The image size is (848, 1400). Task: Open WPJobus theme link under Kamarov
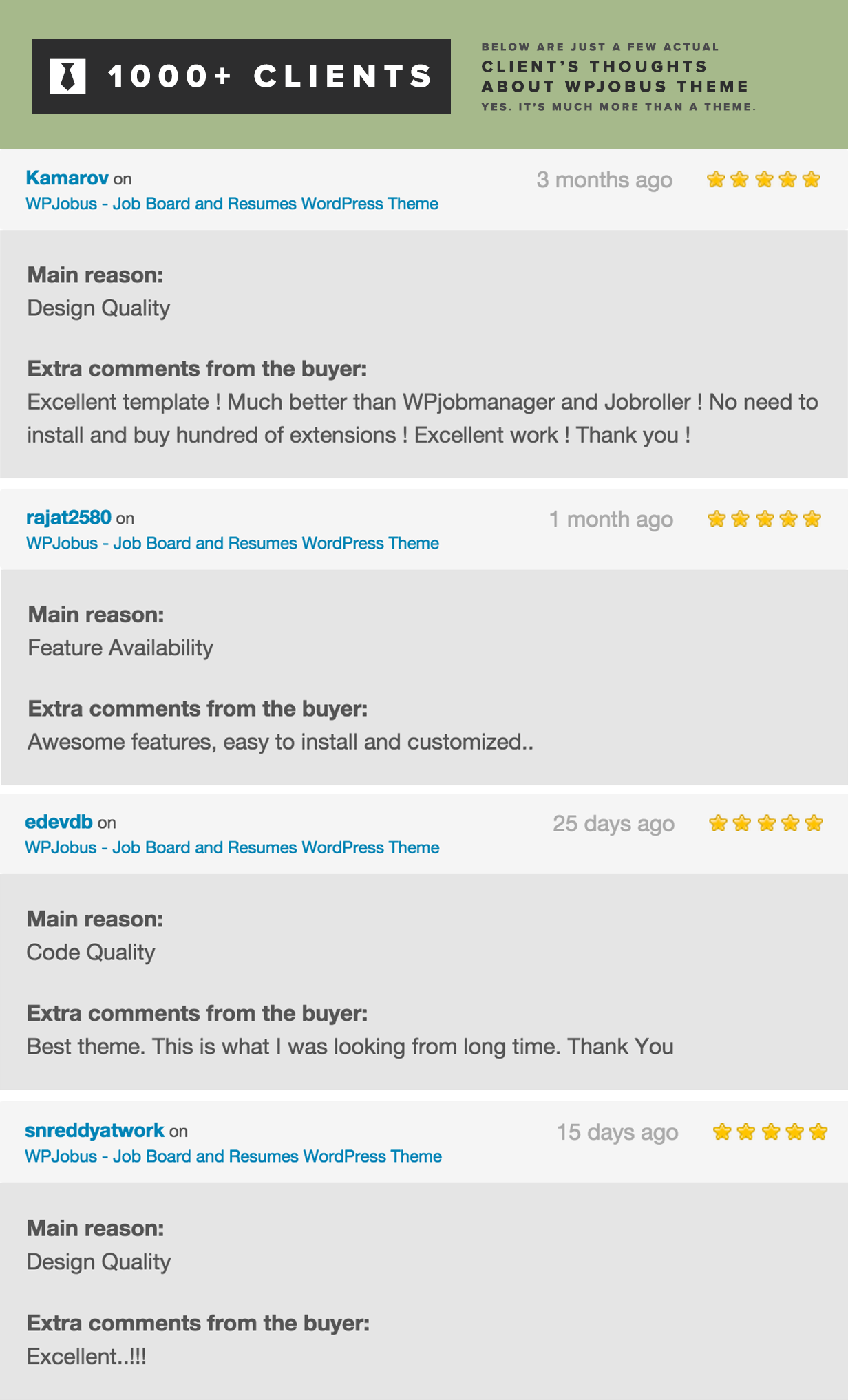click(232, 204)
